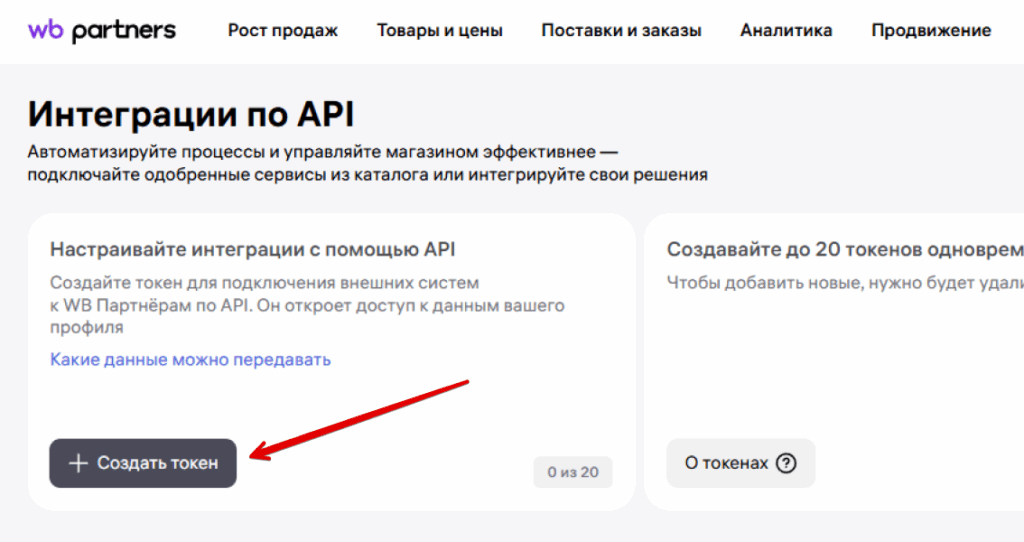This screenshot has width=1024, height=542.
Task: Click the Интеграции по API page heading
Action: (x=191, y=114)
